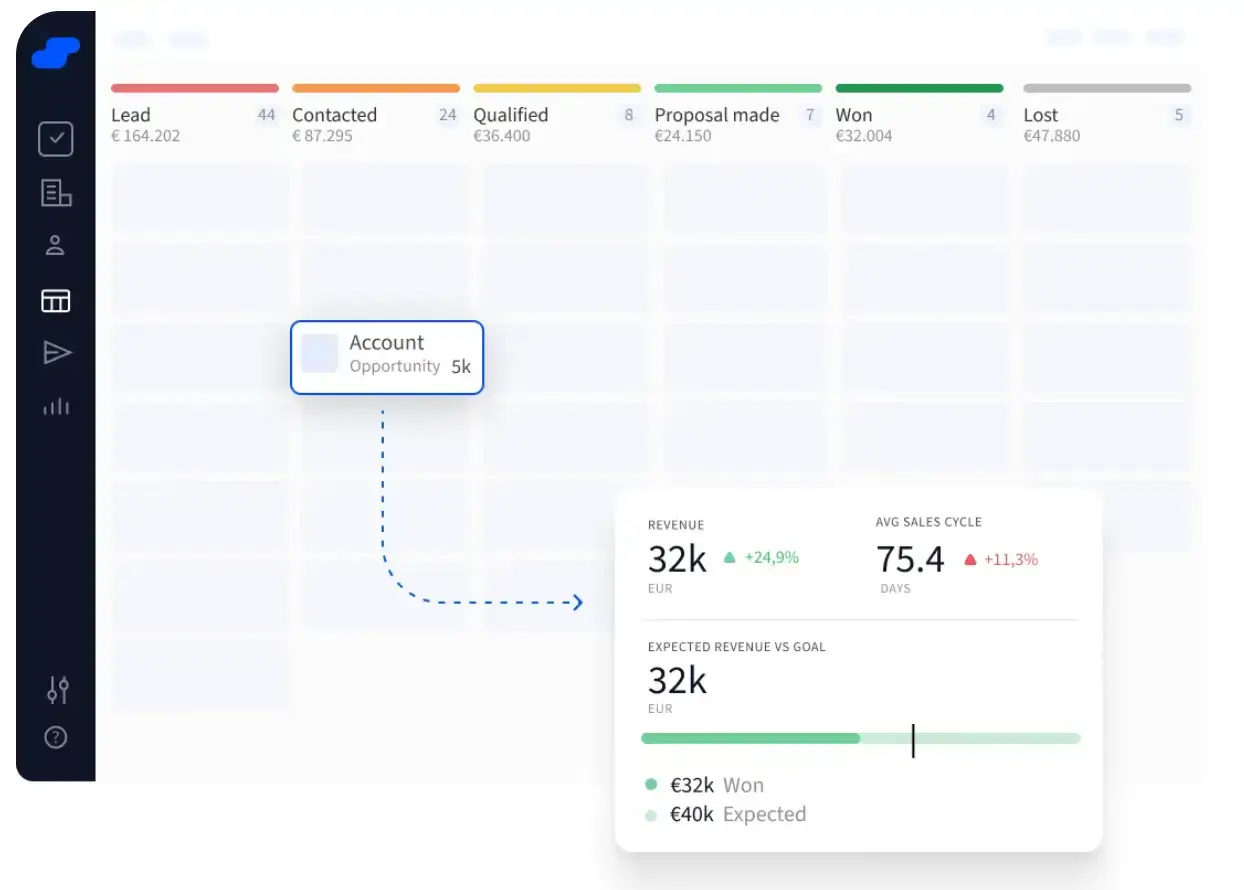The width and height of the screenshot is (1244, 890).
Task: Click the Won total €32.004
Action: coord(864,136)
